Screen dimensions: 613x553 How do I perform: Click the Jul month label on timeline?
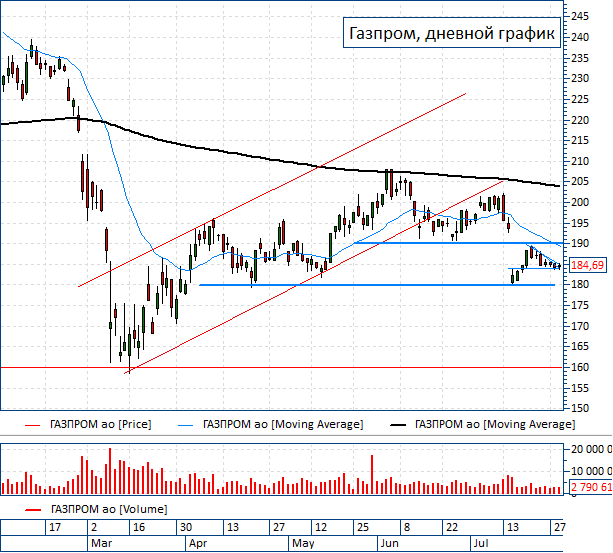coord(481,543)
